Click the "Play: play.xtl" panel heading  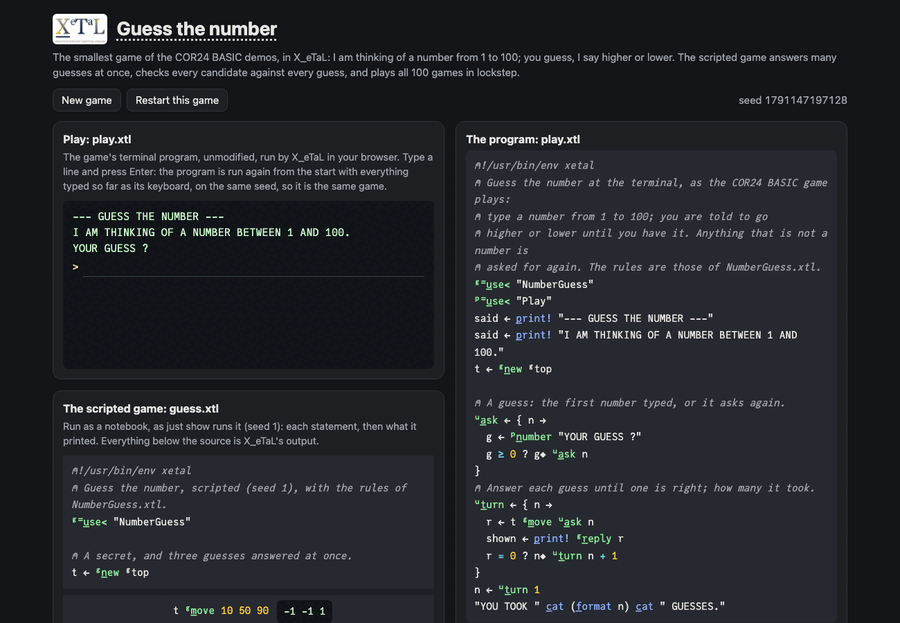[x=97, y=140]
